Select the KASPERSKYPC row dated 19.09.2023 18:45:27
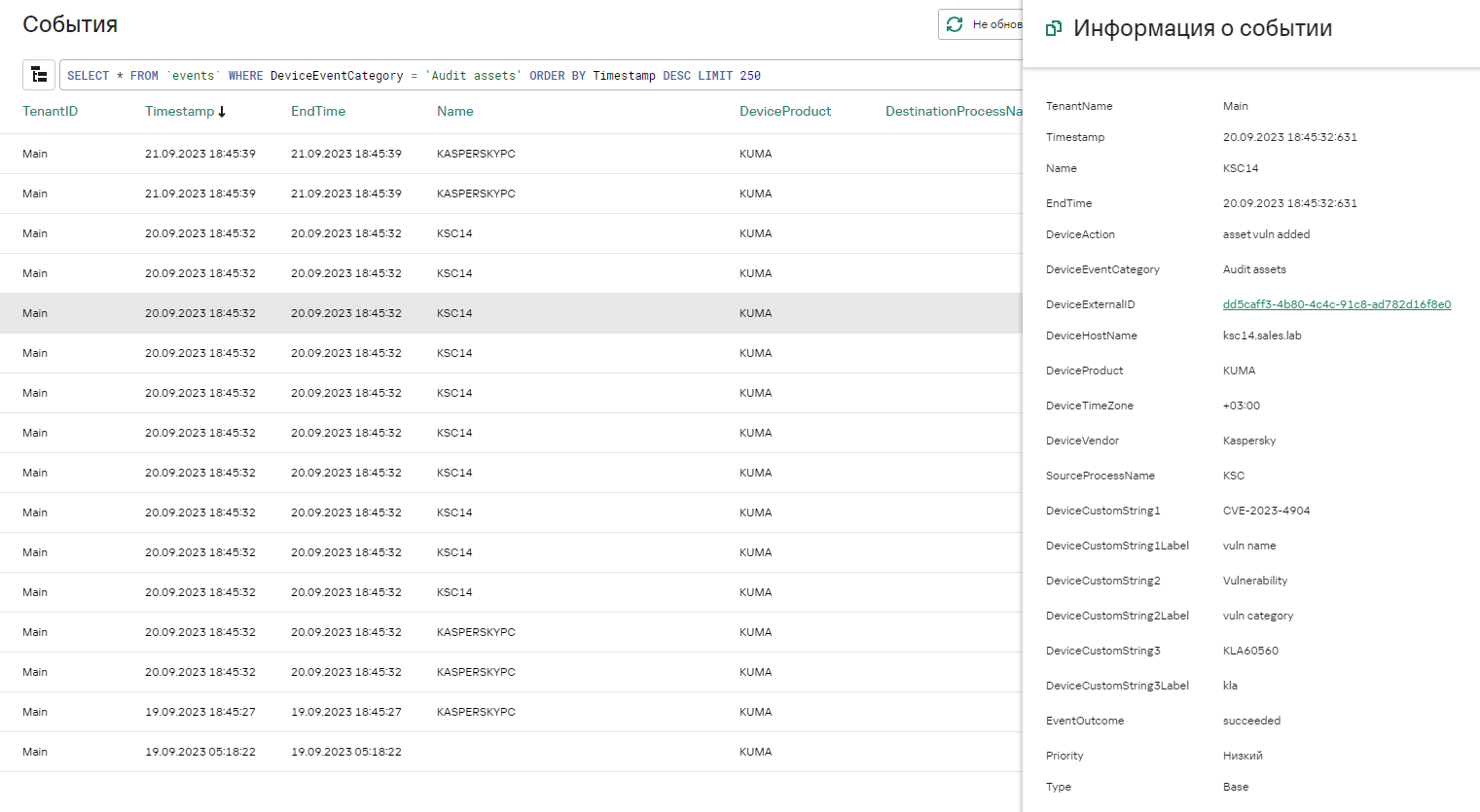 [511, 712]
